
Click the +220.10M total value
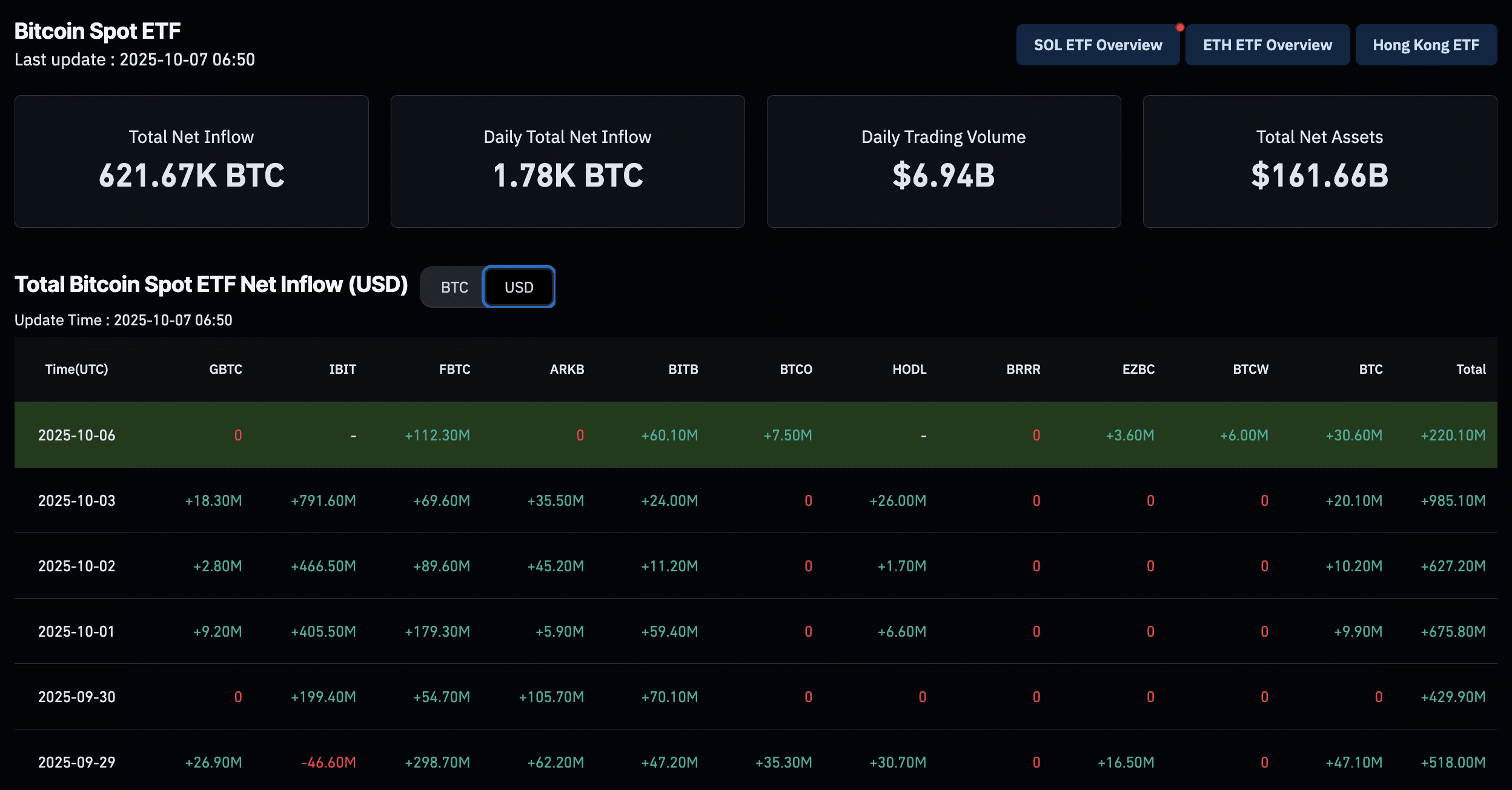1453,436
